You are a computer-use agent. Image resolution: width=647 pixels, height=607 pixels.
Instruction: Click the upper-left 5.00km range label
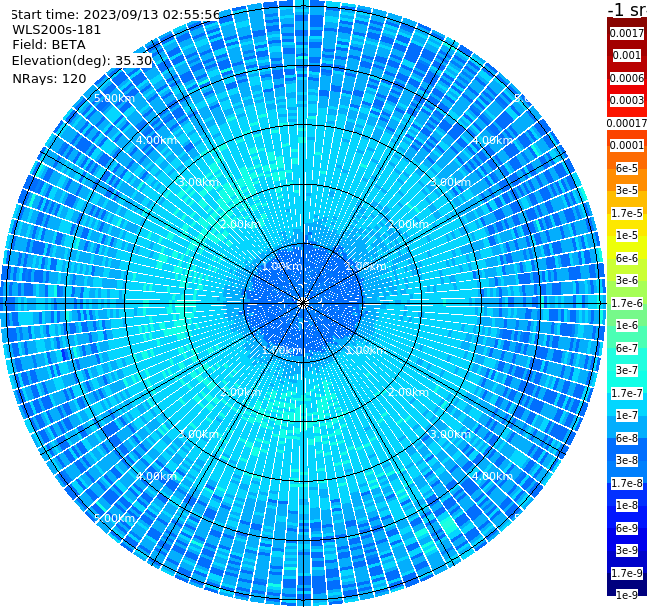tap(114, 98)
